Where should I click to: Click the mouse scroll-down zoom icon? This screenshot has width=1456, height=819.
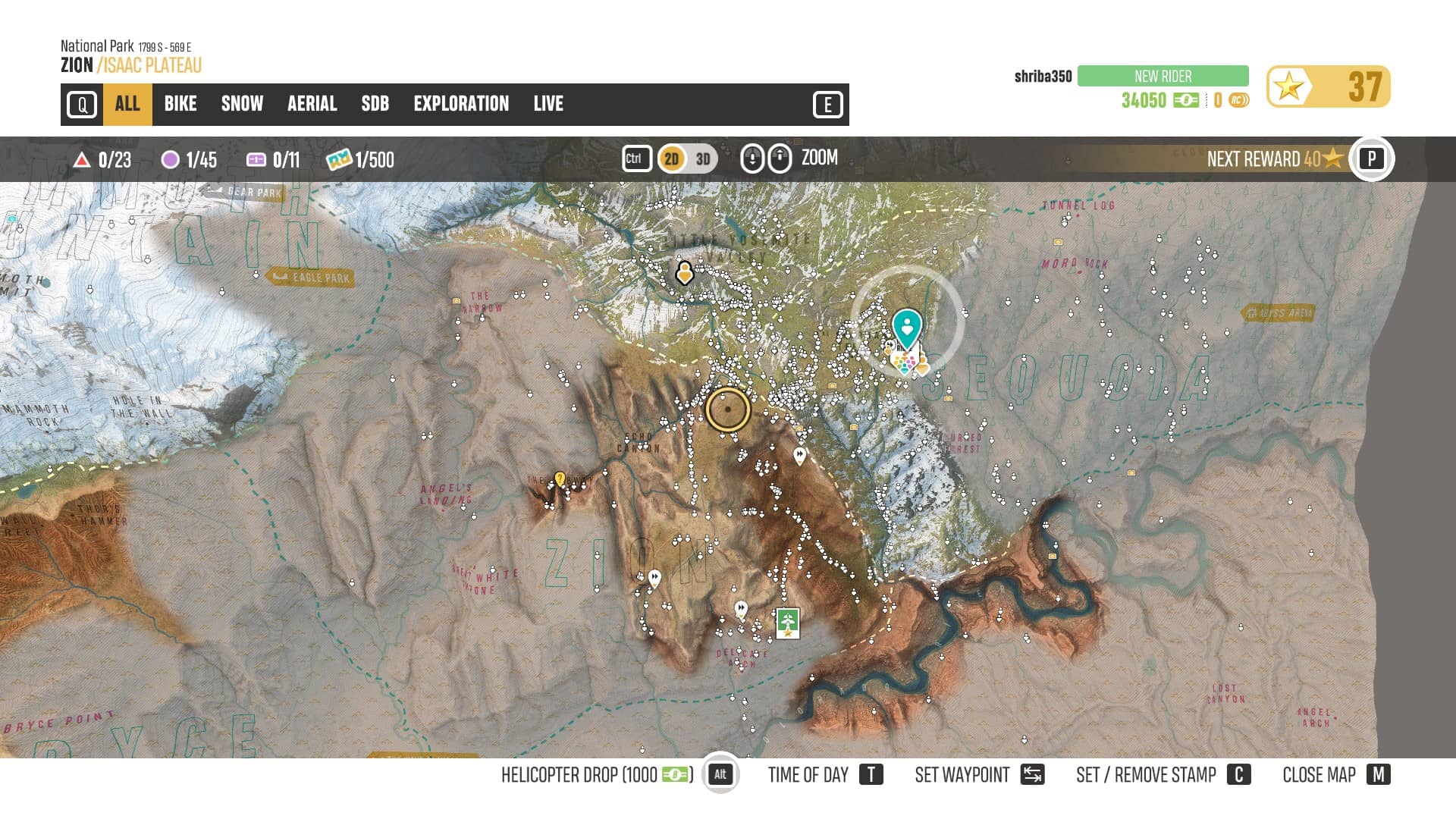pos(752,158)
